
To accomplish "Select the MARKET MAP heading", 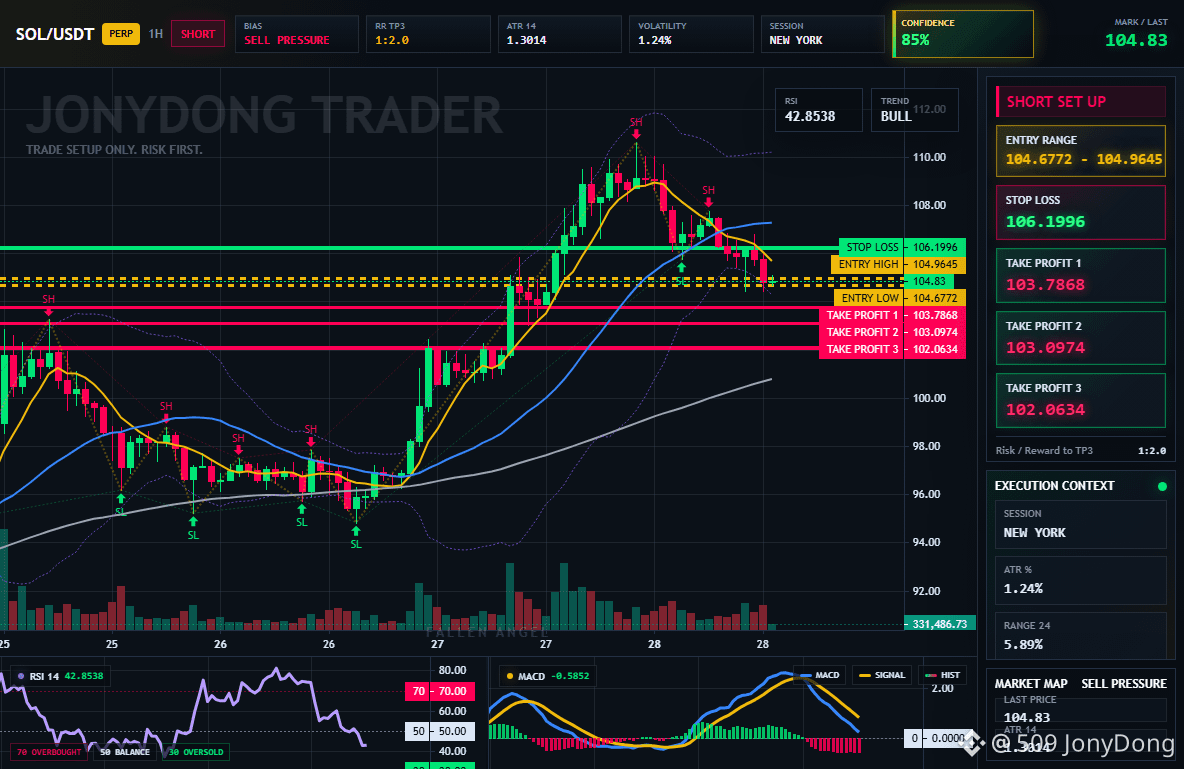I will (x=1031, y=684).
